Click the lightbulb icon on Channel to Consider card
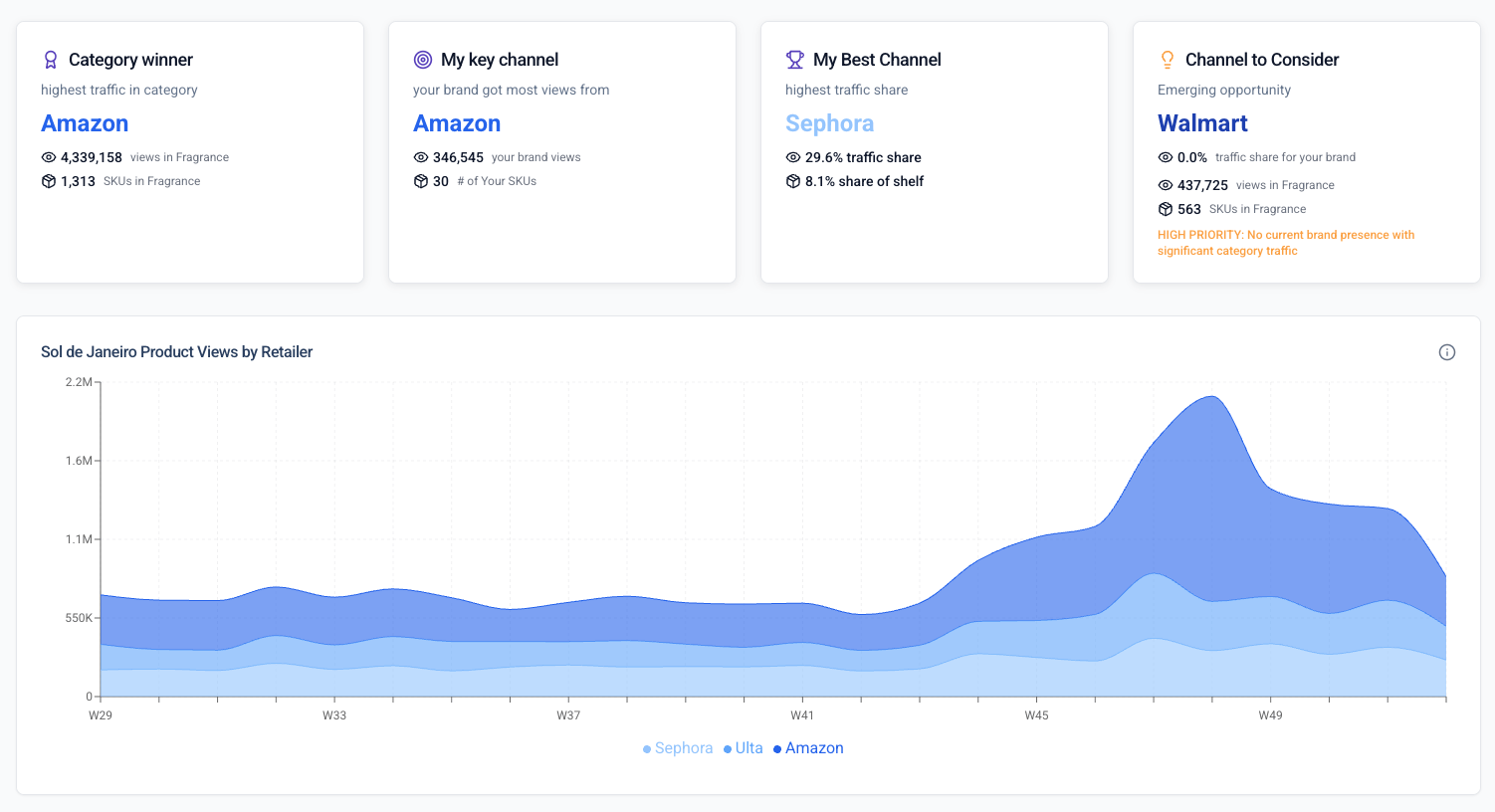The width and height of the screenshot is (1495, 812). pos(1167,59)
